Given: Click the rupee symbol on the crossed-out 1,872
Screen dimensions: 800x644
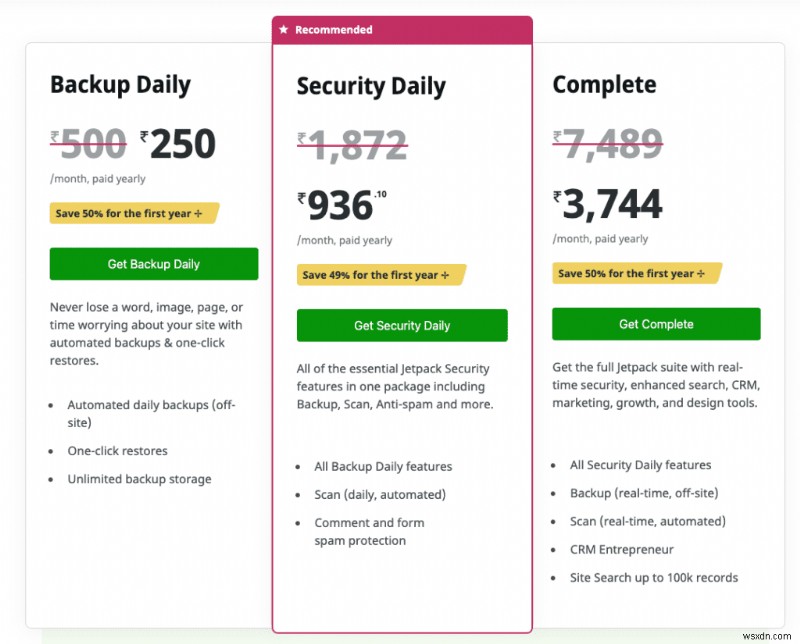Looking at the screenshot, I should 301,137.
